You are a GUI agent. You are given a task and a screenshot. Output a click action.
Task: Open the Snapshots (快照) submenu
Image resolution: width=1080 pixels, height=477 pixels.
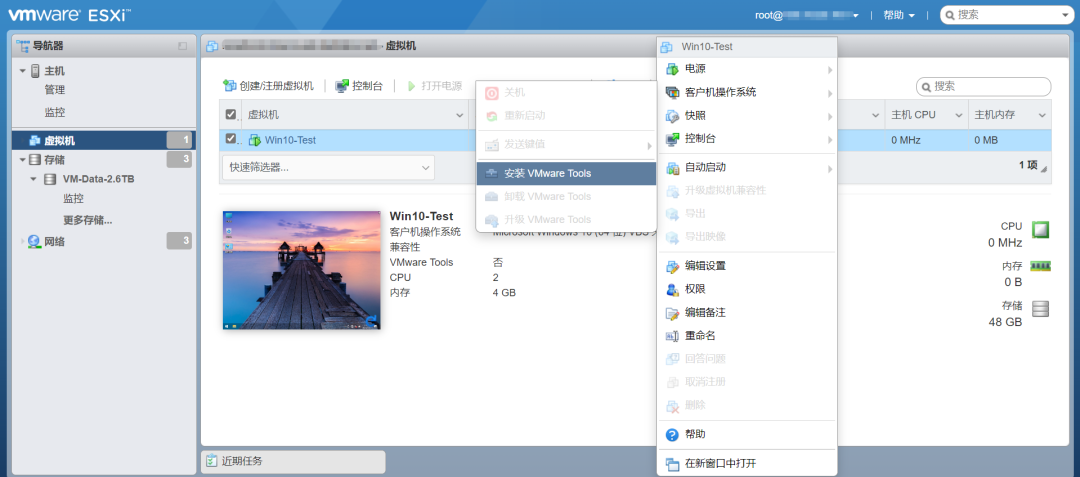[x=747, y=116]
